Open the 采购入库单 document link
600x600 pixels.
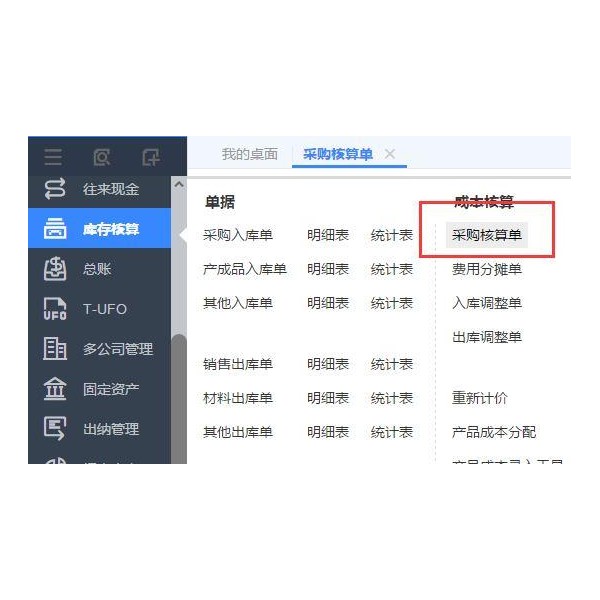pos(238,235)
